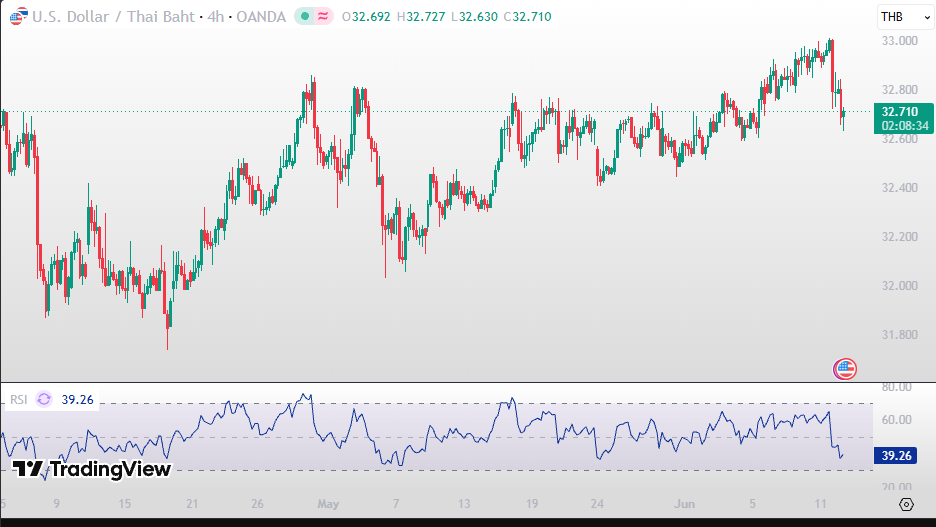Click the current price label 32.710
This screenshot has width=936, height=527.
tap(900, 112)
